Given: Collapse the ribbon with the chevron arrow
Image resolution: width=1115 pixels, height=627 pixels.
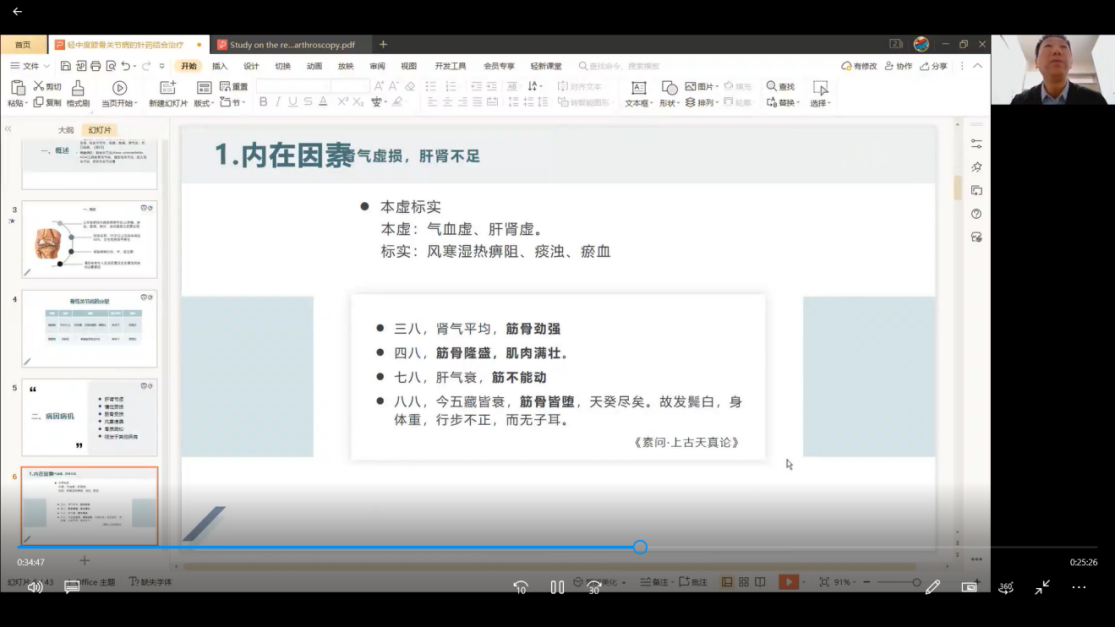Looking at the screenshot, I should [x=977, y=66].
